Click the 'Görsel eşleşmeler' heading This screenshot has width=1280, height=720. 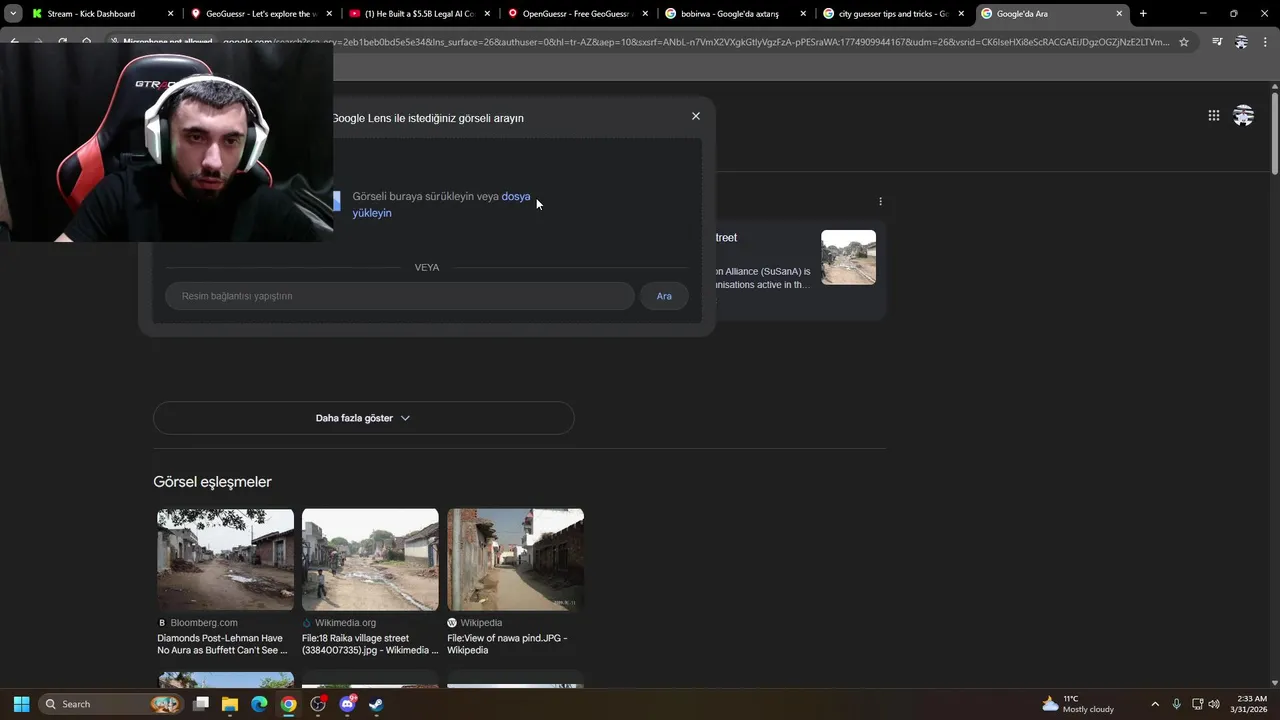(212, 482)
